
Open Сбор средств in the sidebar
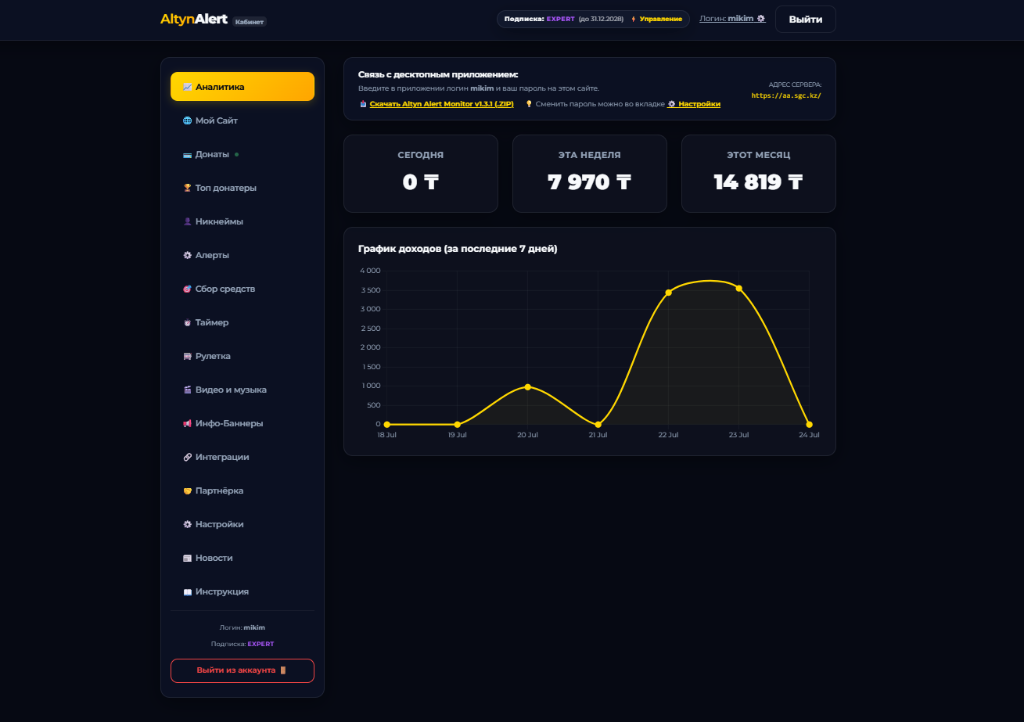[242, 289]
